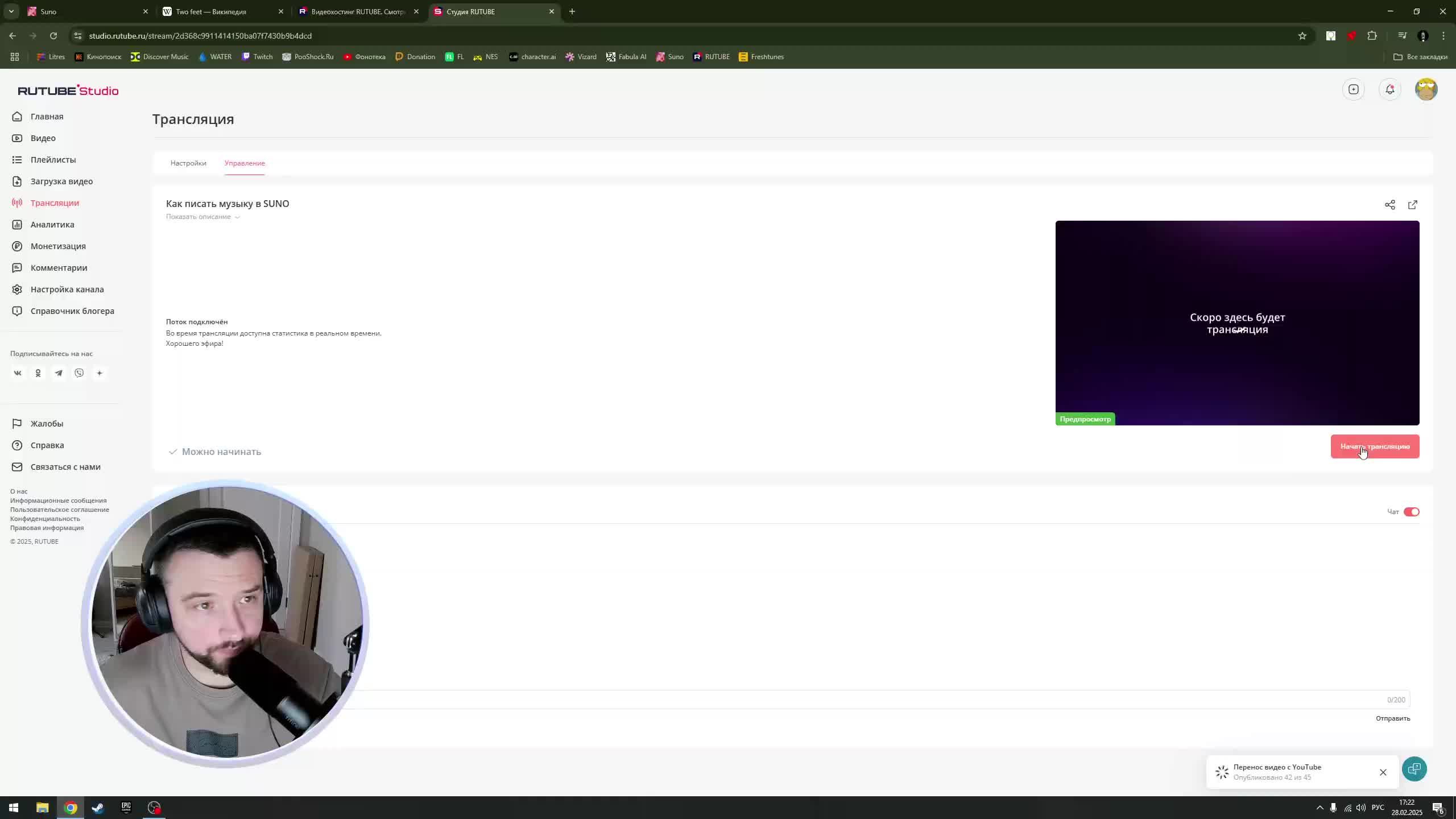Image resolution: width=1456 pixels, height=819 pixels.
Task: Switch to the Настройки tab
Action: tap(188, 163)
